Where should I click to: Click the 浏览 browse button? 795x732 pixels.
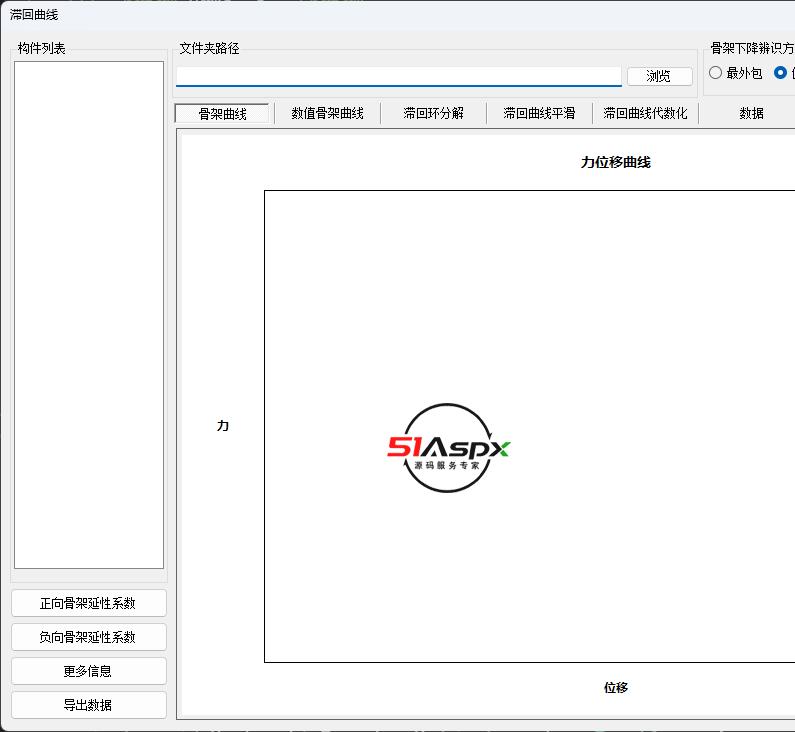660,77
